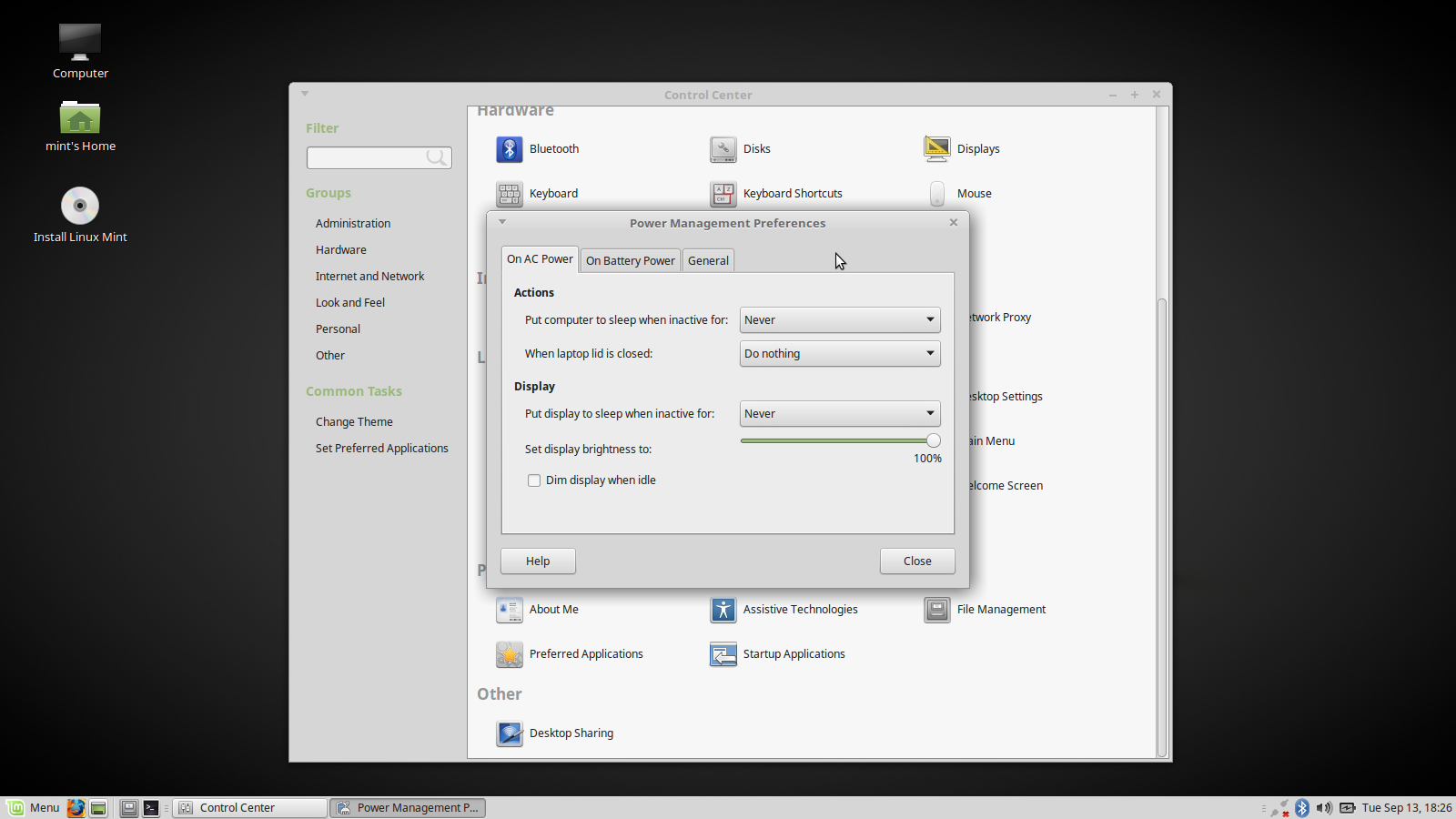Open Keyboard Shortcuts icon
1456x819 pixels.
coord(723,194)
